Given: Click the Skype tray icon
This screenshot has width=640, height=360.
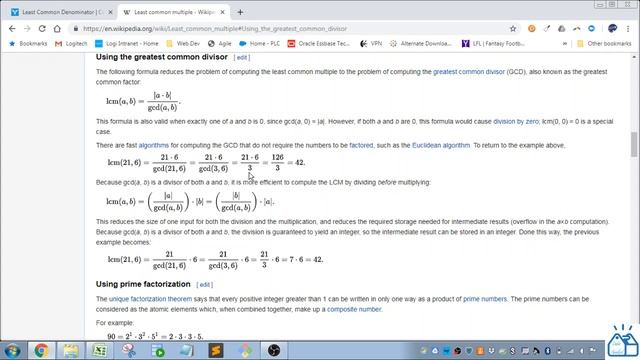Looking at the screenshot, I should [513, 351].
